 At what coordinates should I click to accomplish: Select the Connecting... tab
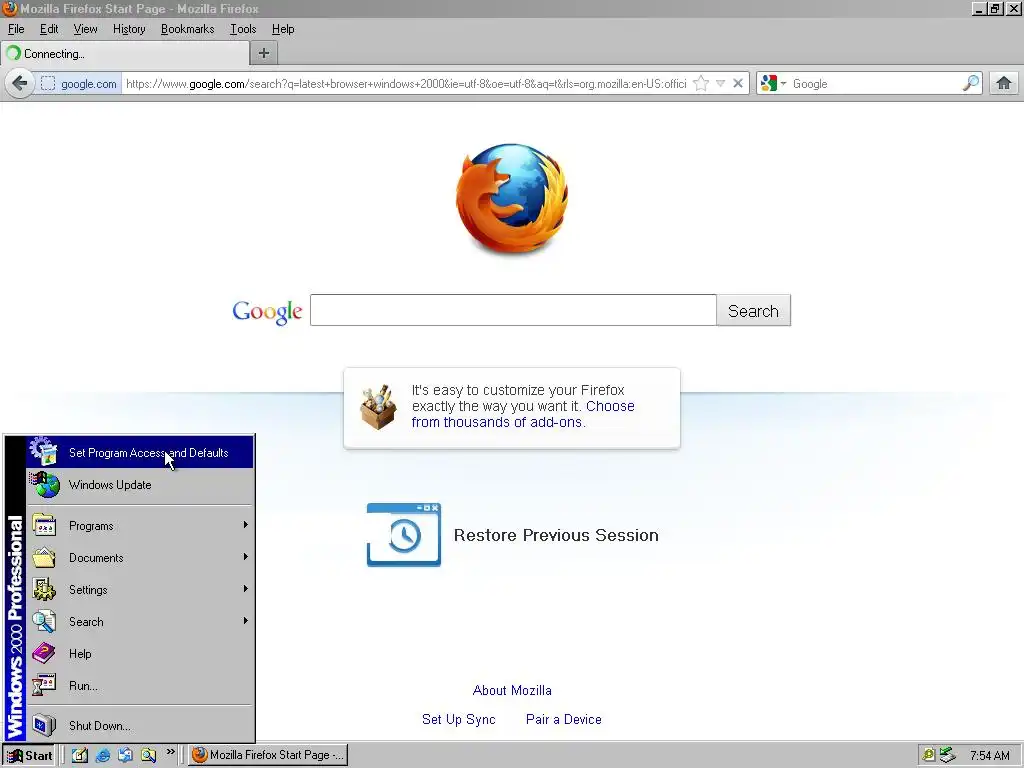click(x=125, y=54)
